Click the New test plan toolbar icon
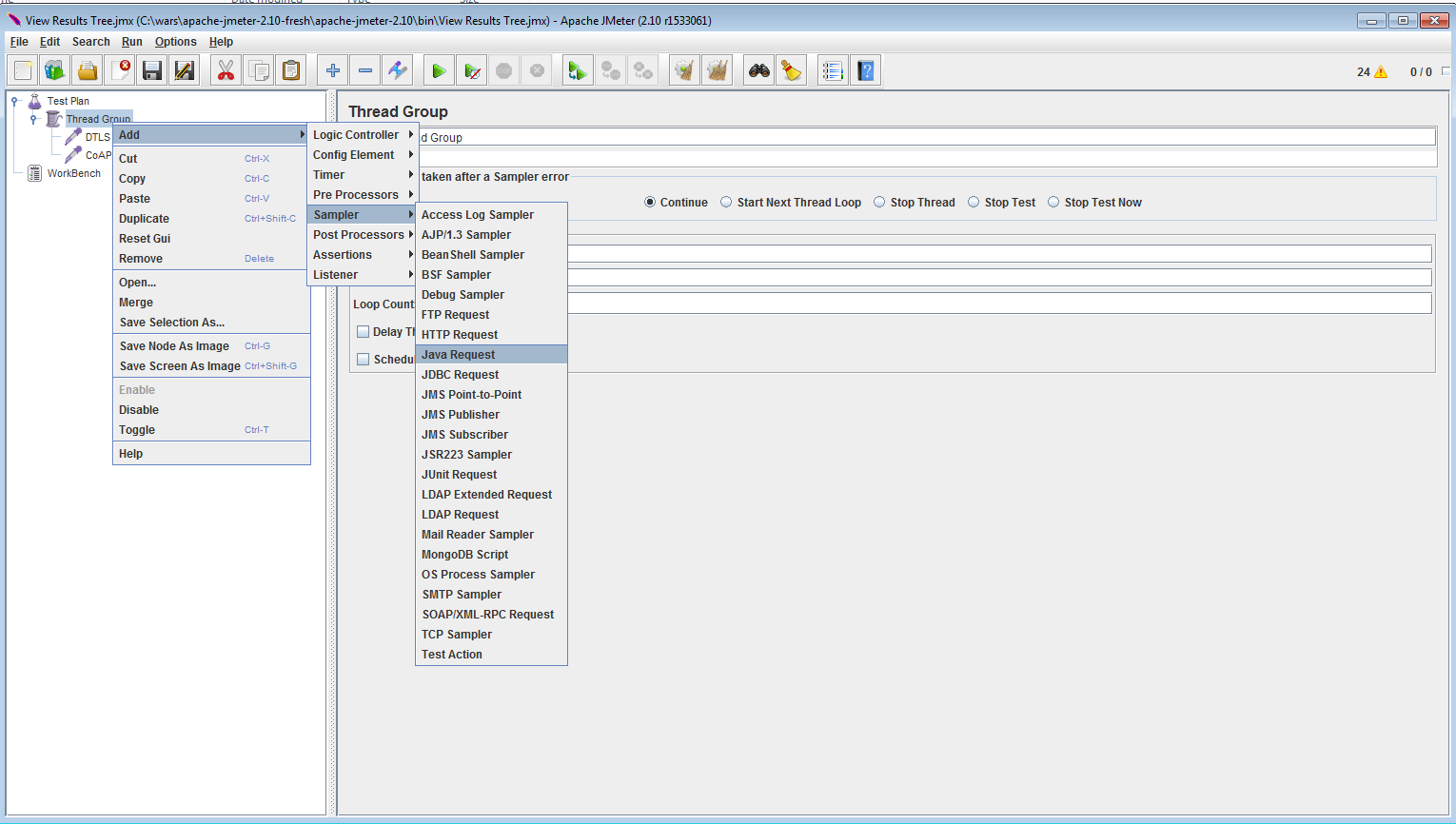Screen dimensions: 1456x824 click(23, 70)
